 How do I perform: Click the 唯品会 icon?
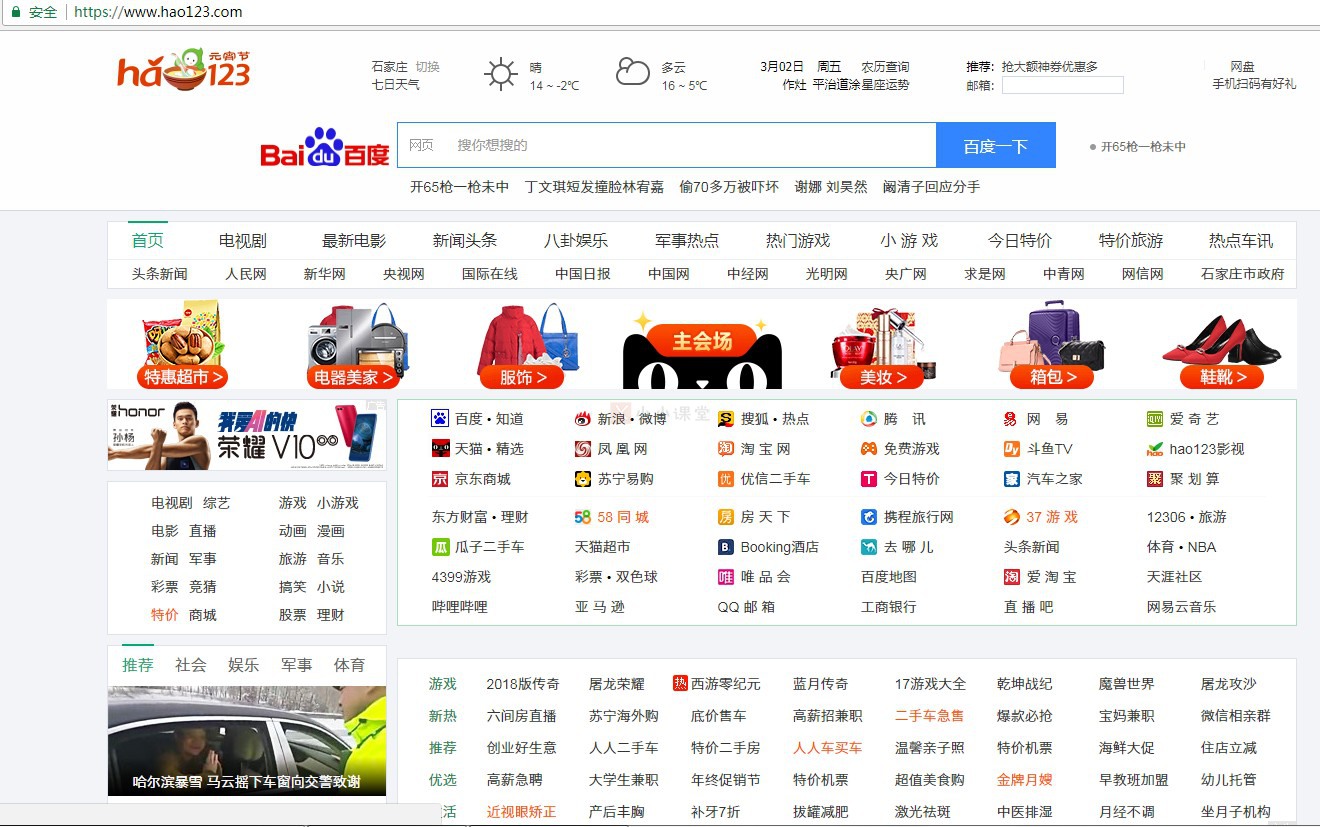point(726,577)
